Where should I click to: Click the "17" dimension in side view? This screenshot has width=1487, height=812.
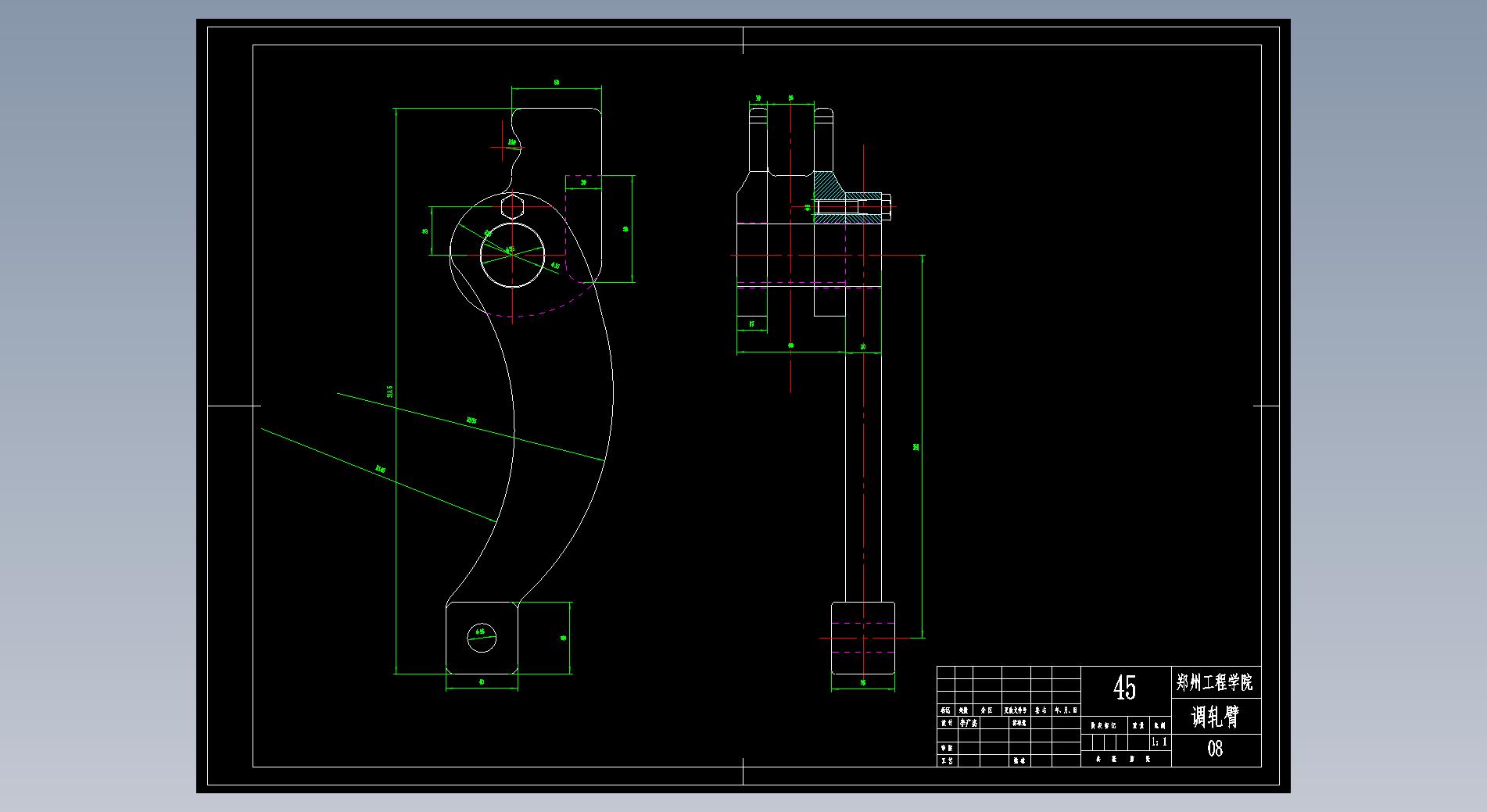point(752,324)
